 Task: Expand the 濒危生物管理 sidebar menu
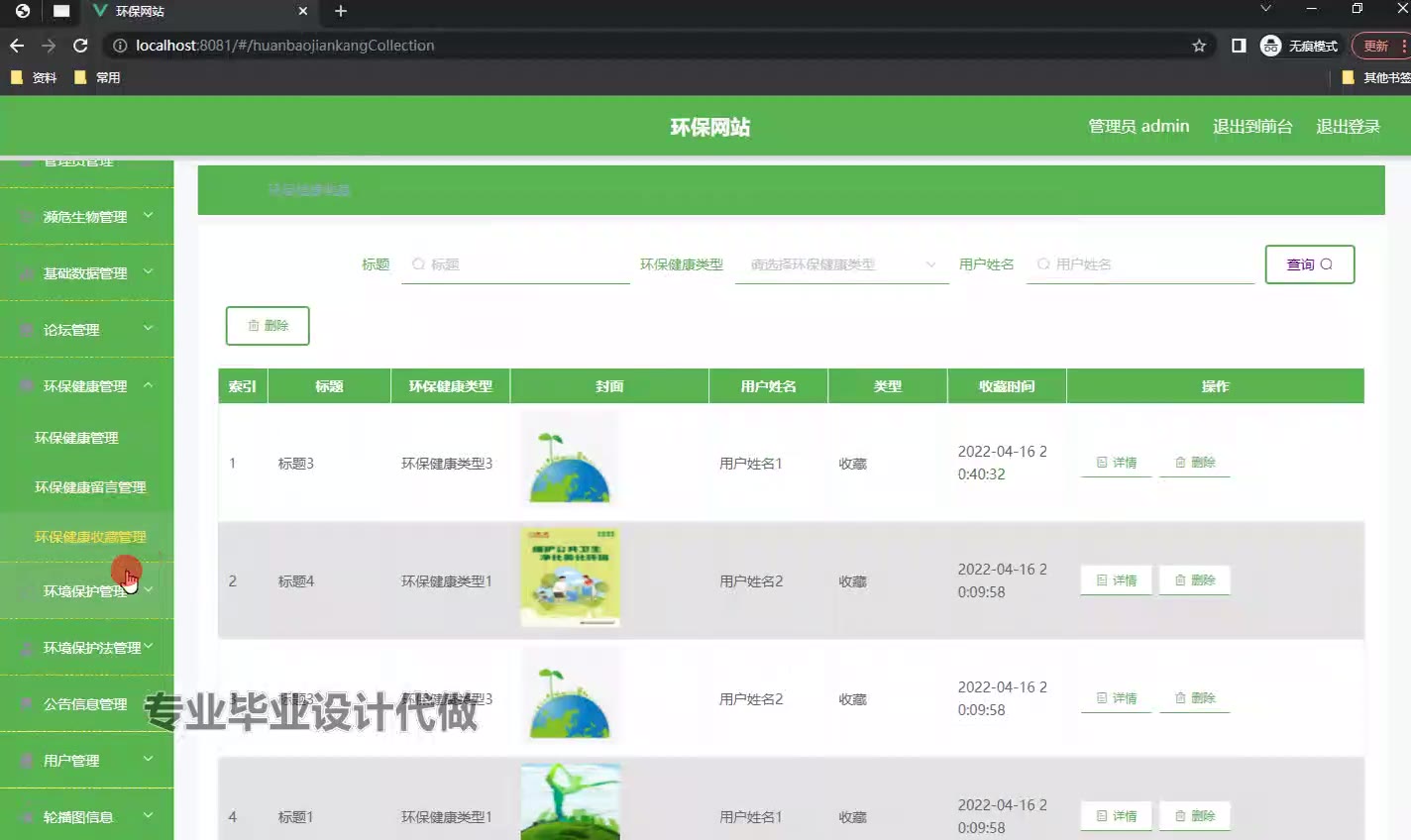coord(87,216)
